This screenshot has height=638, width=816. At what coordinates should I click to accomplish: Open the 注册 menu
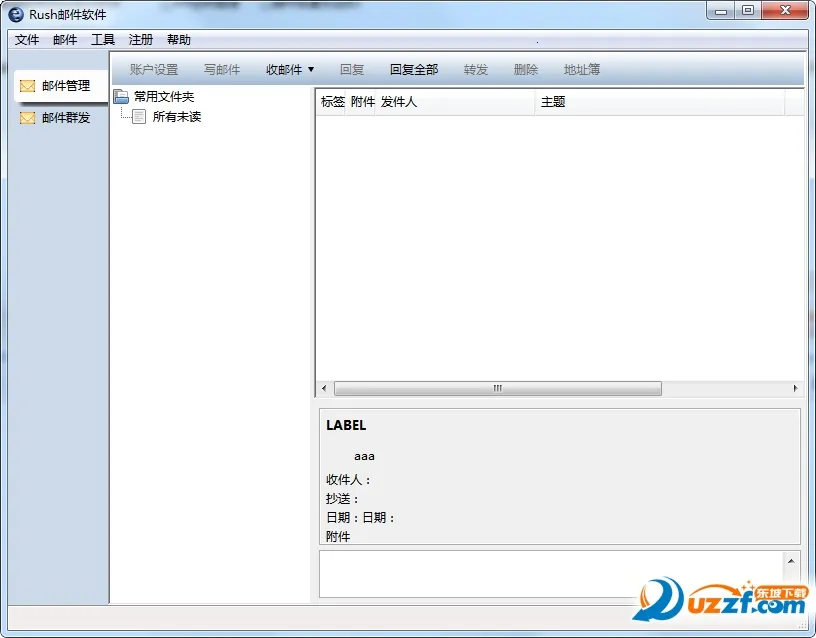tap(141, 40)
